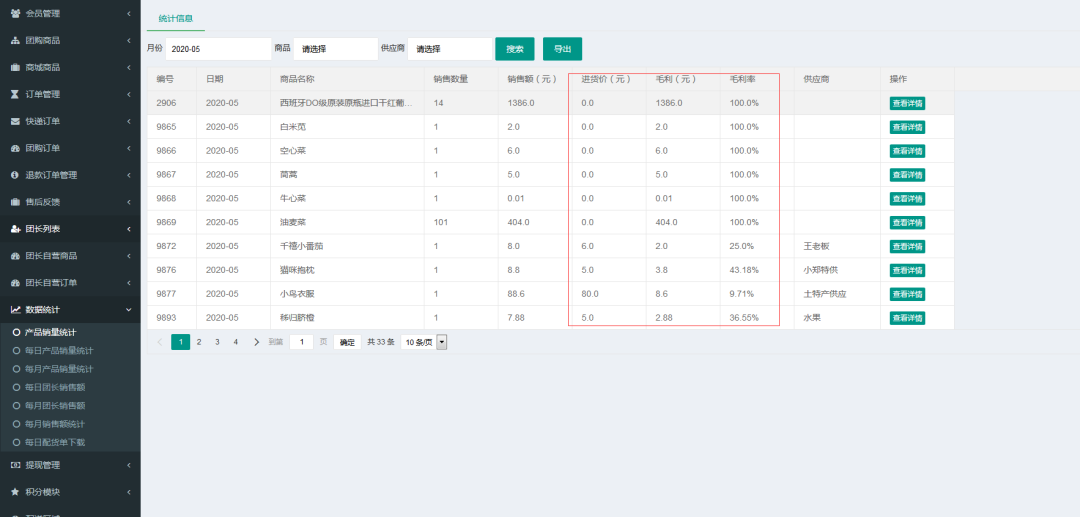Click the 快递订单 envelope icon
The image size is (1080, 517).
(15, 121)
